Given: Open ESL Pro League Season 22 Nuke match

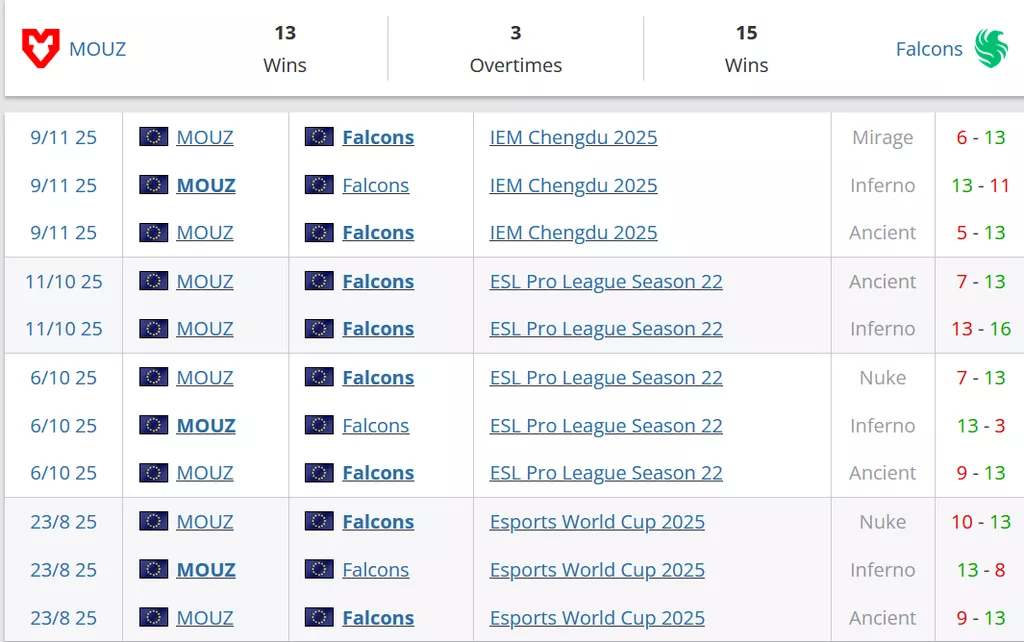Looking at the screenshot, I should pyautogui.click(x=606, y=377).
